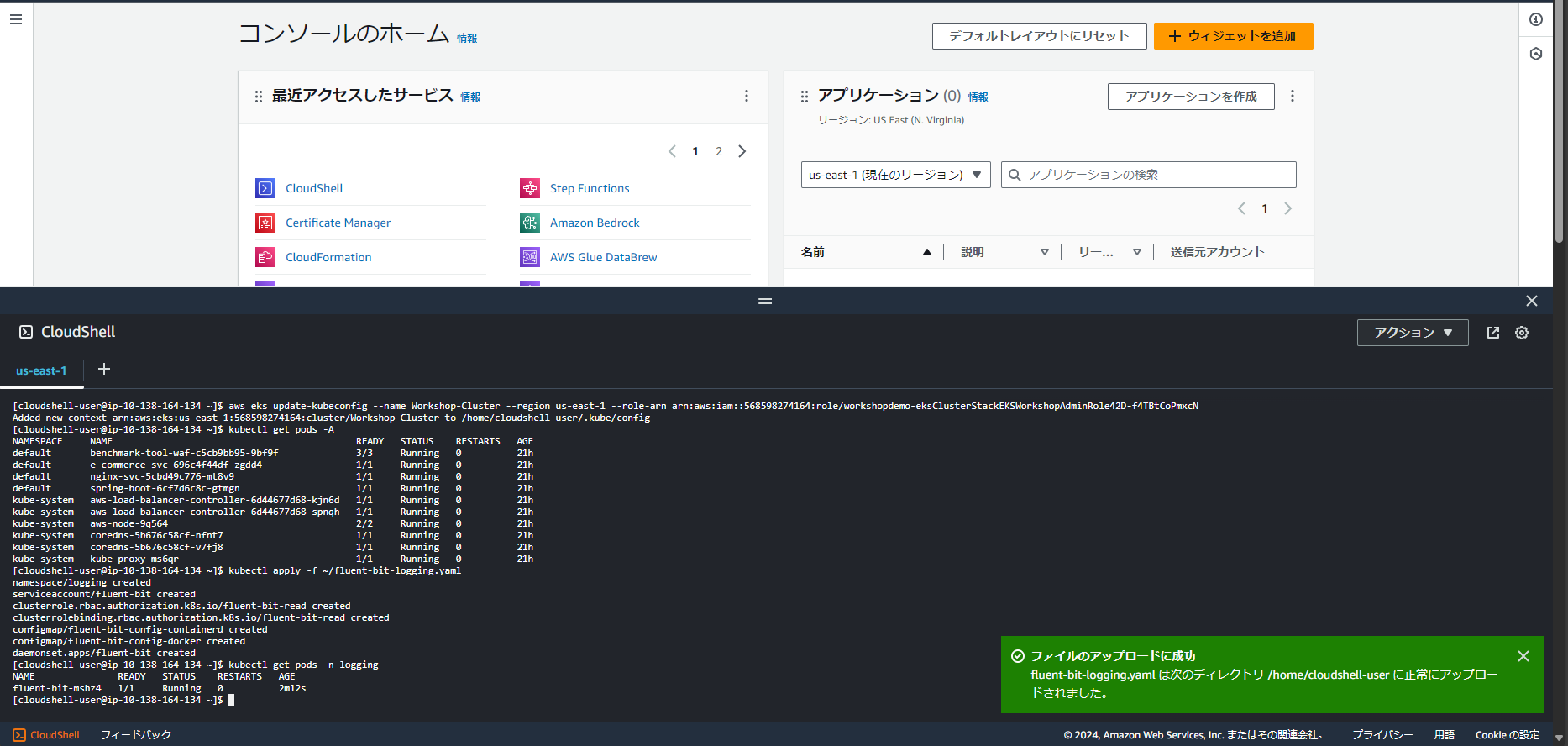The height and width of the screenshot is (746, 1568).
Task: Click the Step Functions icon
Action: point(530,188)
